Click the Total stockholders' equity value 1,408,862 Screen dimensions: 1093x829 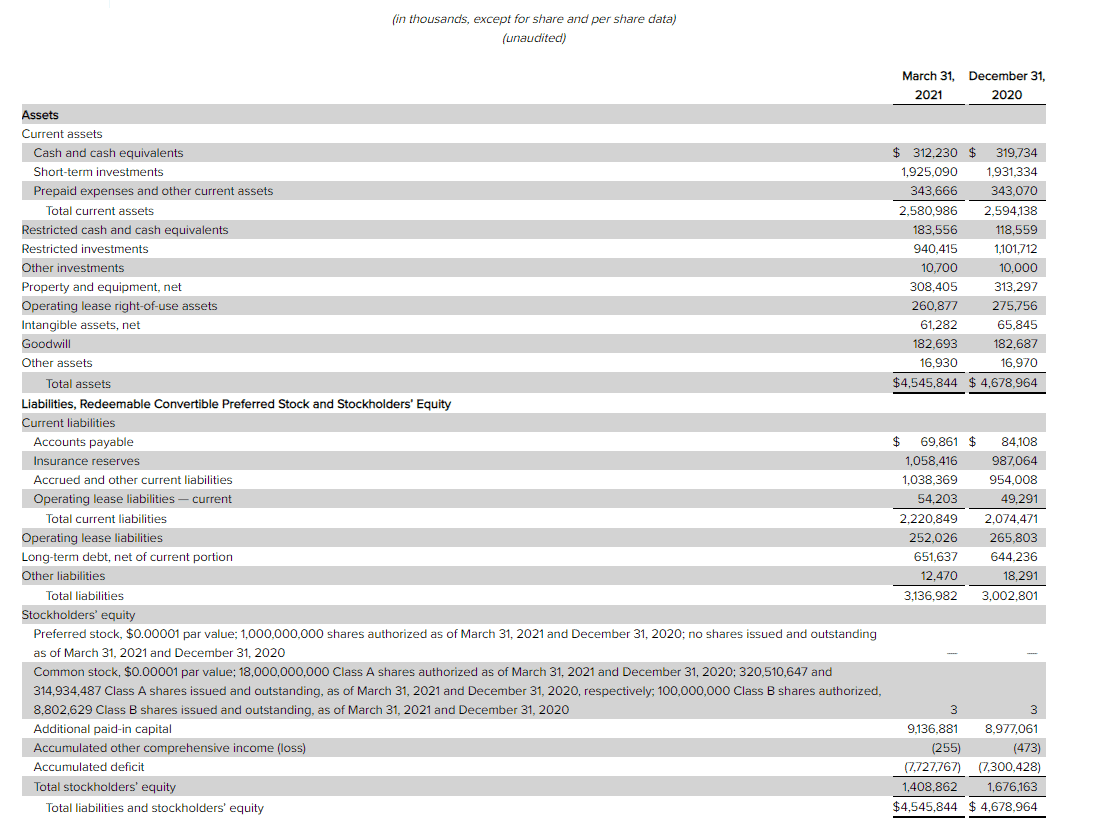point(929,786)
